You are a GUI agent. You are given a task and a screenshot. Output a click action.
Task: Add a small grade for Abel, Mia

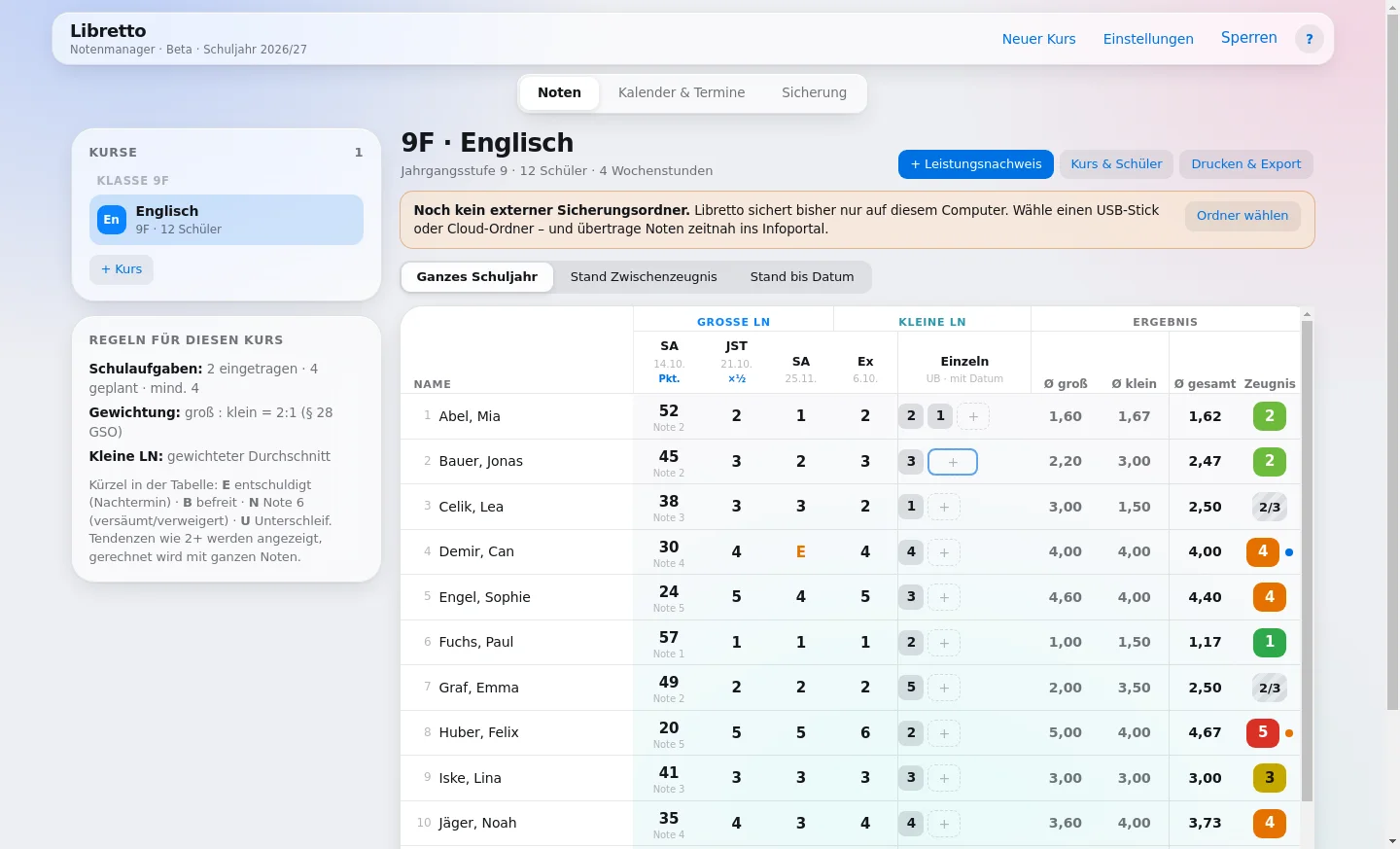click(973, 416)
